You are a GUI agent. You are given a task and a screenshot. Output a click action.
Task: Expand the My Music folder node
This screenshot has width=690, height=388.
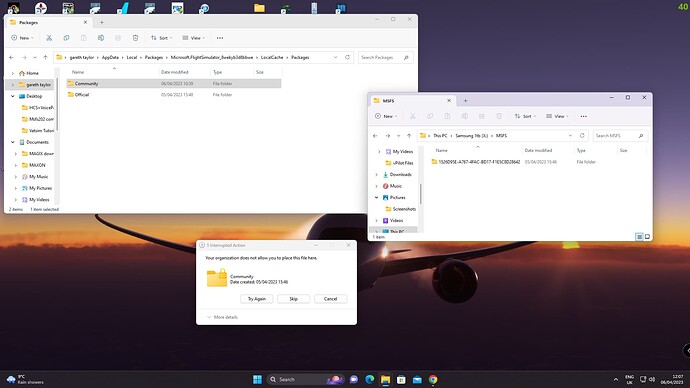(16, 177)
